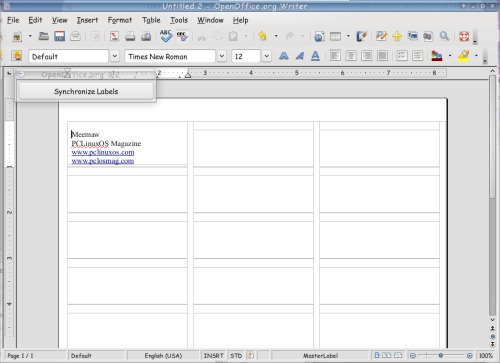
Task: Click the Undo arrow icon
Action: 263,36
